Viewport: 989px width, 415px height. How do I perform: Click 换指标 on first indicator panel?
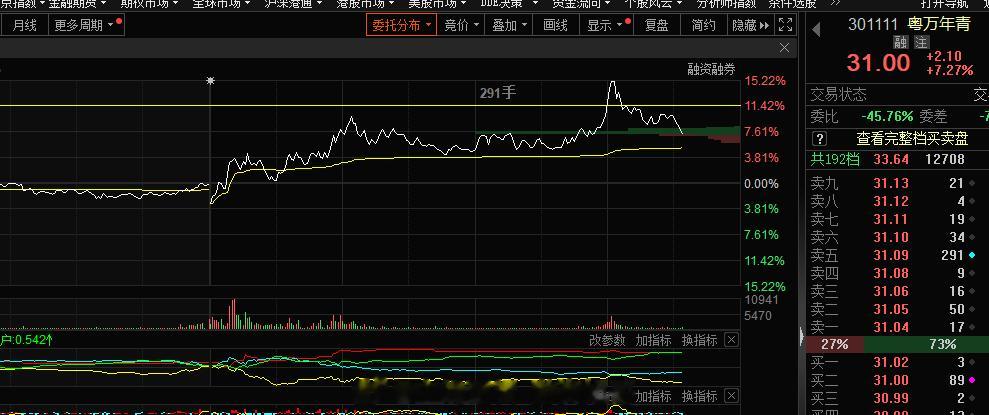(699, 341)
